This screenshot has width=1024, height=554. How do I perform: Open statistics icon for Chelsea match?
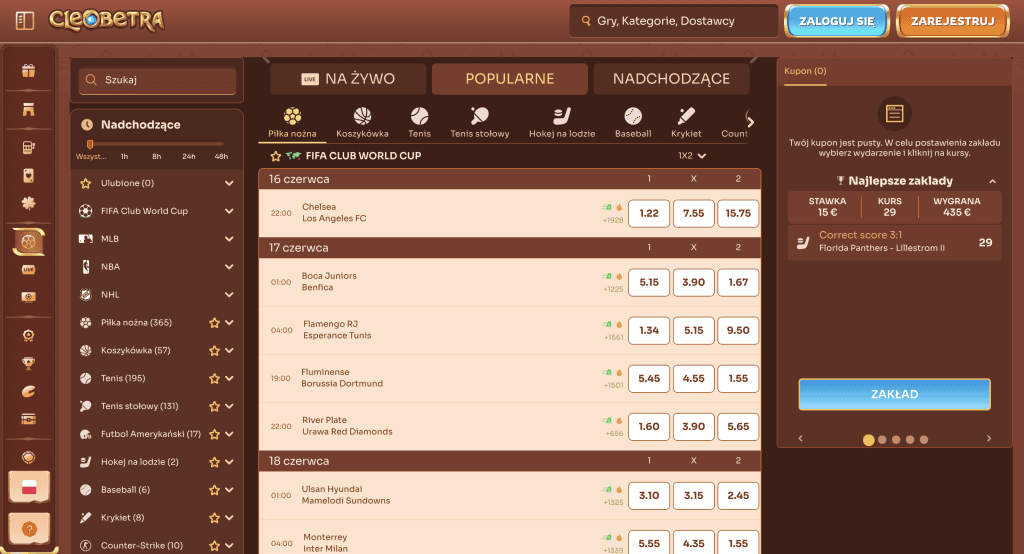[x=607, y=207]
